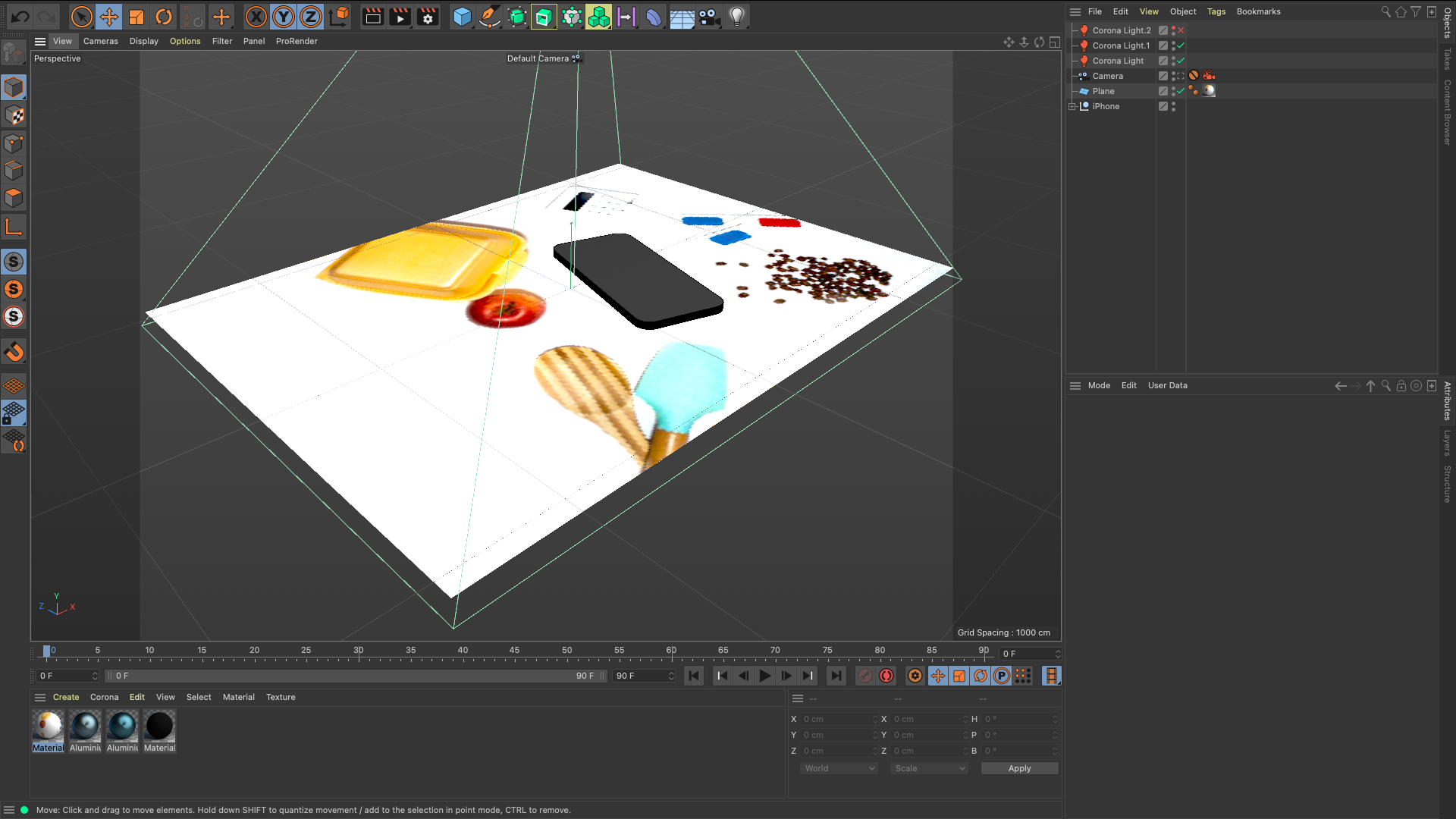Open Corona menu in material manager
The height and width of the screenshot is (819, 1456).
pyautogui.click(x=104, y=697)
